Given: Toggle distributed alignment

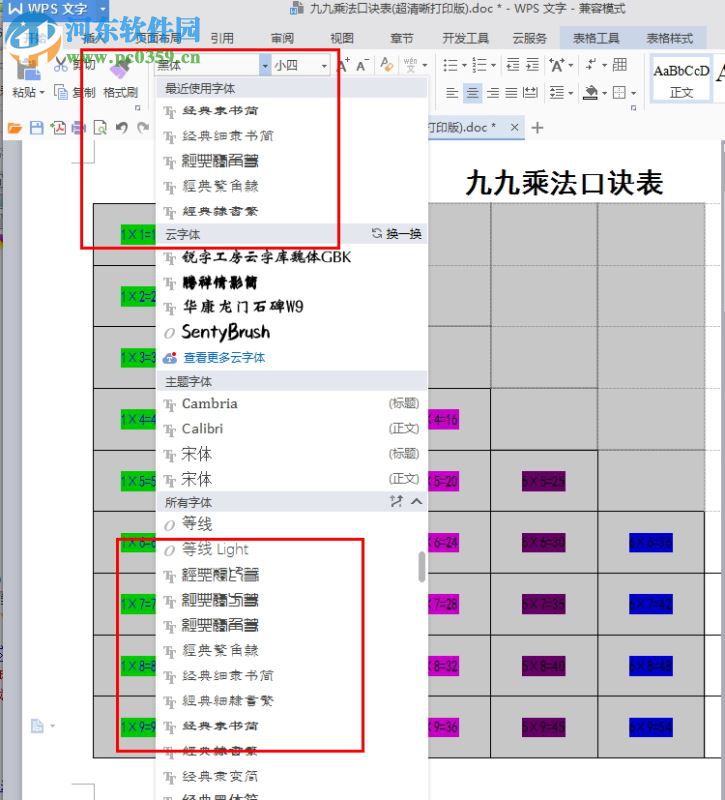Looking at the screenshot, I should [530, 93].
